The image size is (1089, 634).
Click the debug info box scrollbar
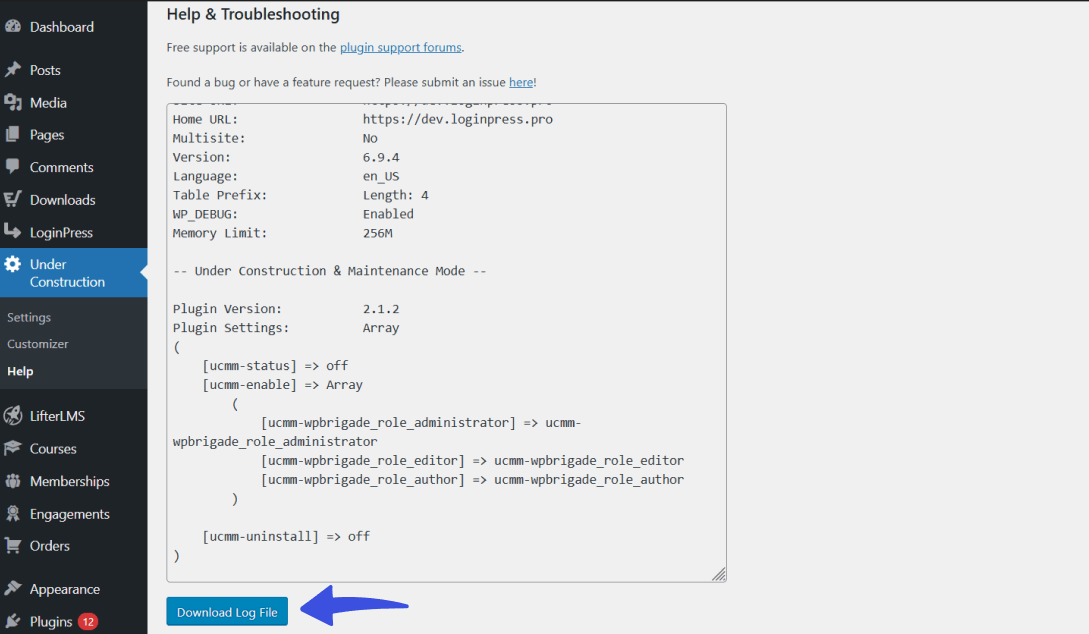tap(720, 340)
